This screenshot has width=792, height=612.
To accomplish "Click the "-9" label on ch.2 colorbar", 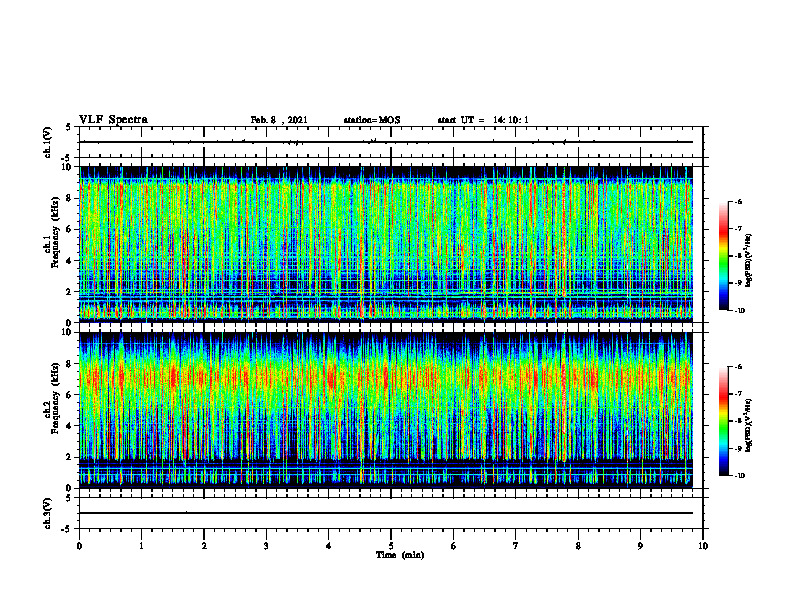I will tap(738, 448).
